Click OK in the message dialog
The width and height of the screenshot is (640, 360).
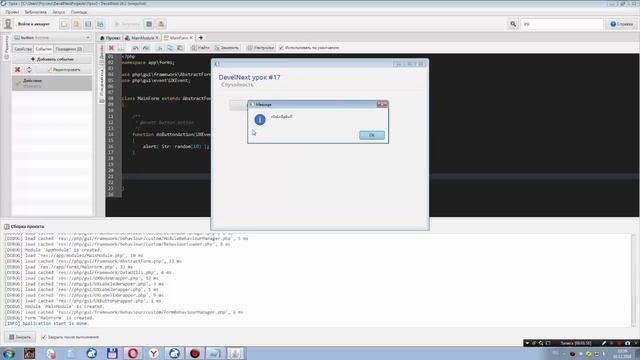click(x=372, y=135)
